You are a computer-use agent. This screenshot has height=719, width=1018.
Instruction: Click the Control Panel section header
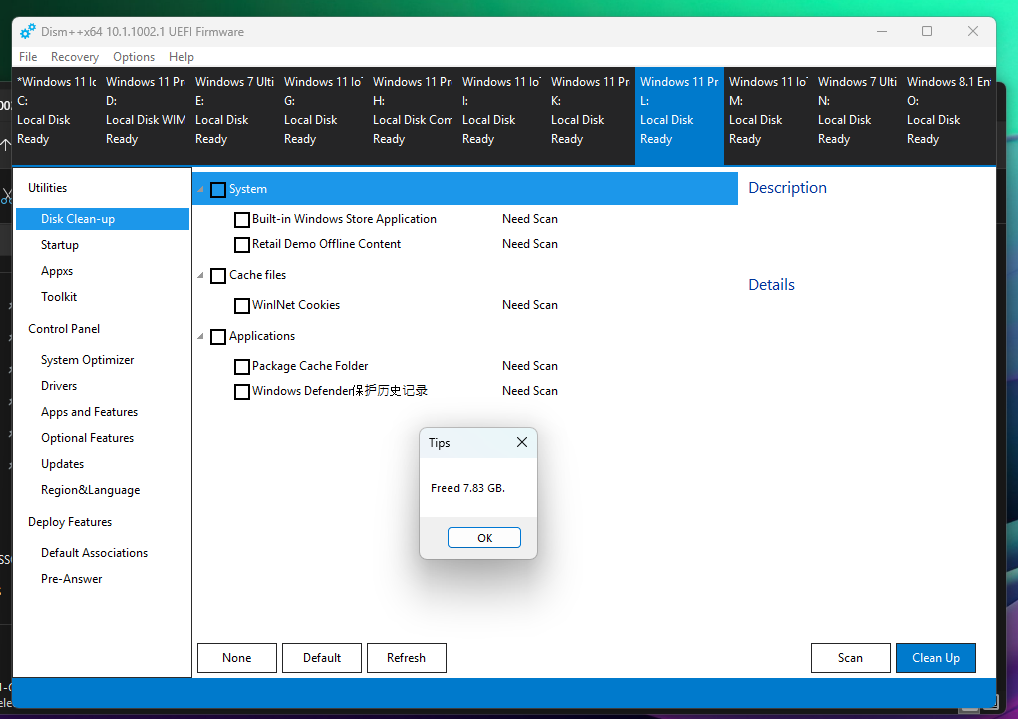tap(64, 329)
